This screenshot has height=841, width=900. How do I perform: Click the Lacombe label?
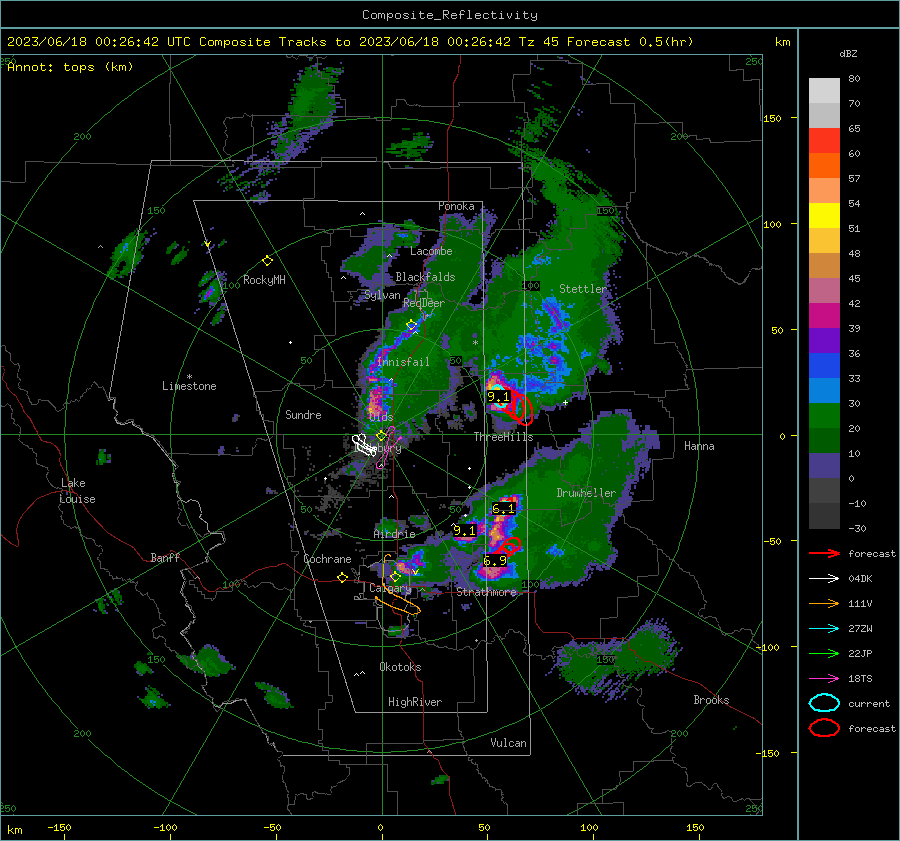click(431, 251)
